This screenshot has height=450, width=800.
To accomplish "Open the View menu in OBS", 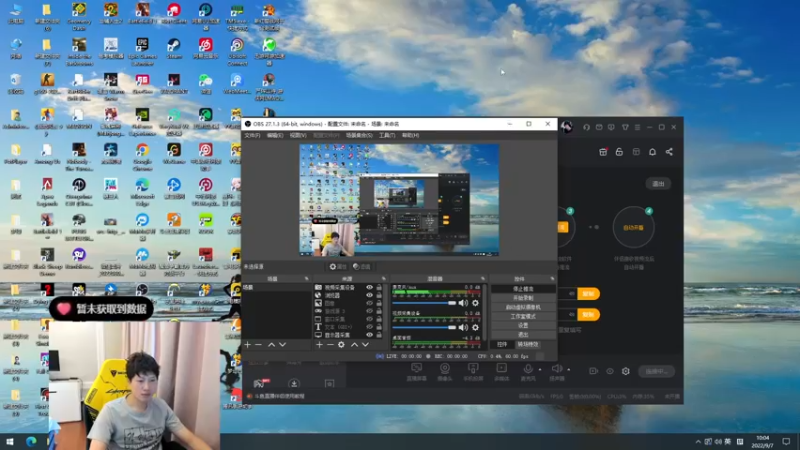I will pos(298,135).
